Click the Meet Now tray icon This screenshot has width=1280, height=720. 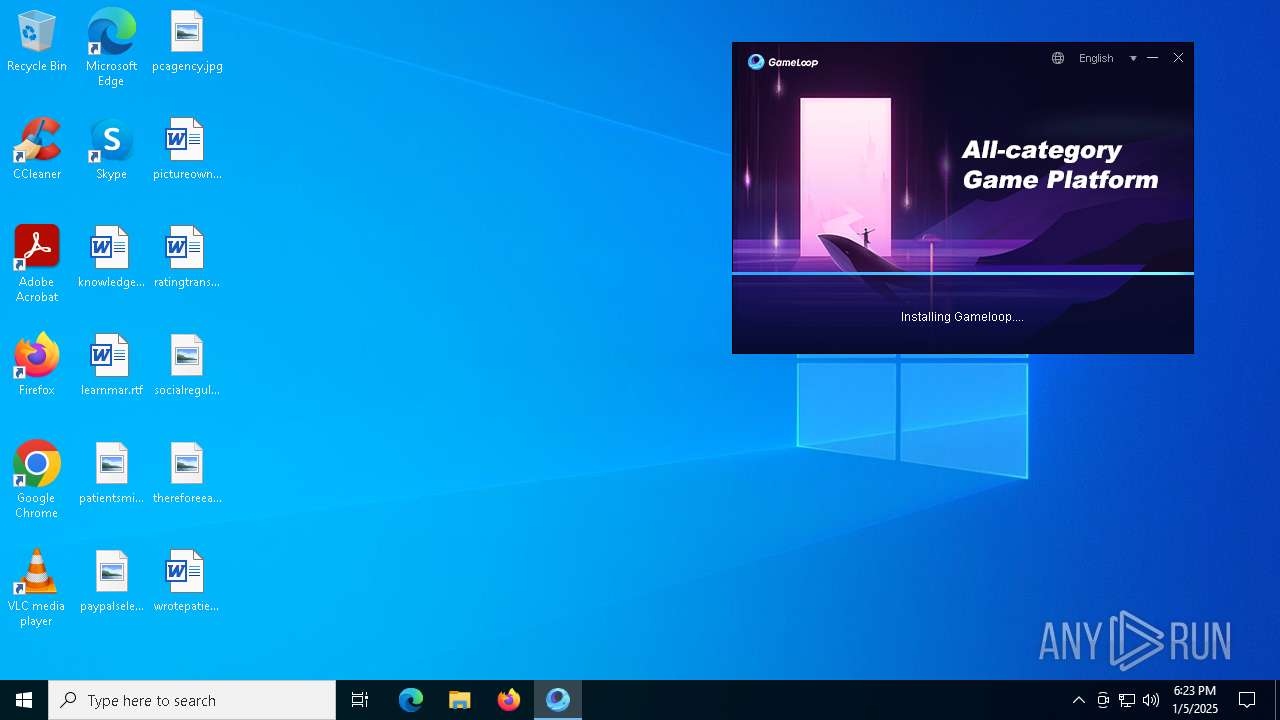point(1103,700)
